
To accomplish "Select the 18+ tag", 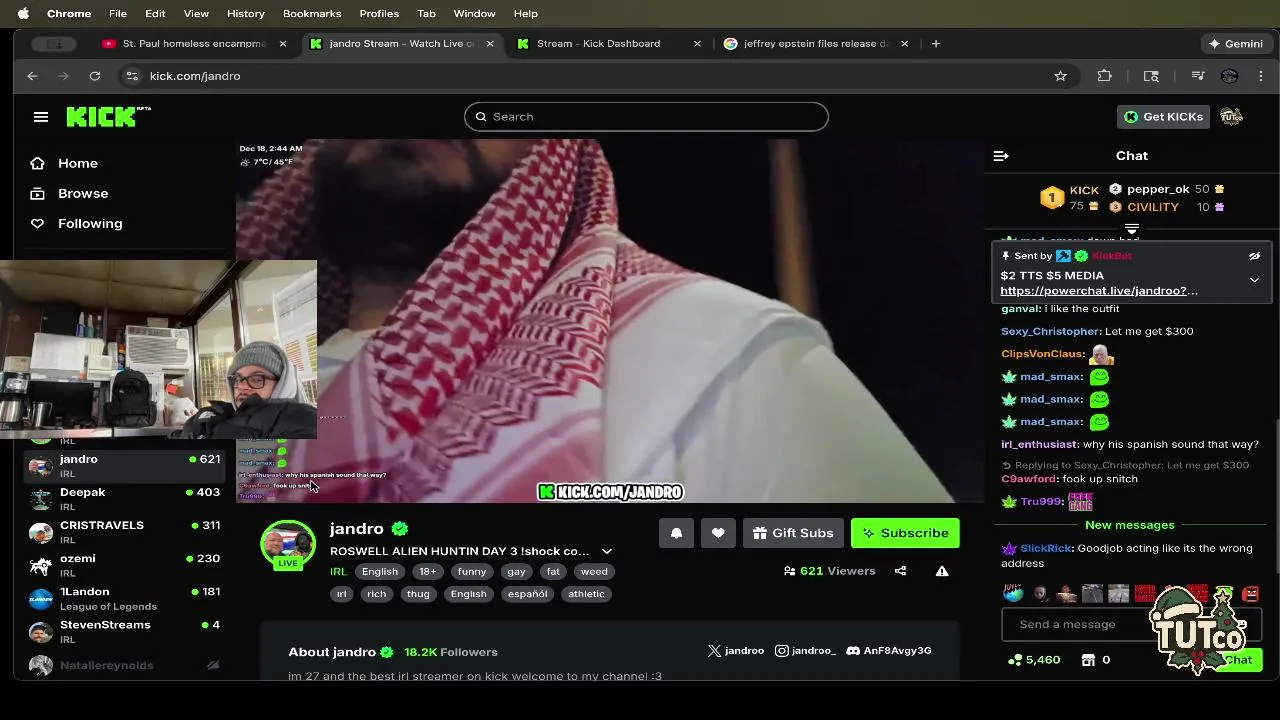I will 428,572.
